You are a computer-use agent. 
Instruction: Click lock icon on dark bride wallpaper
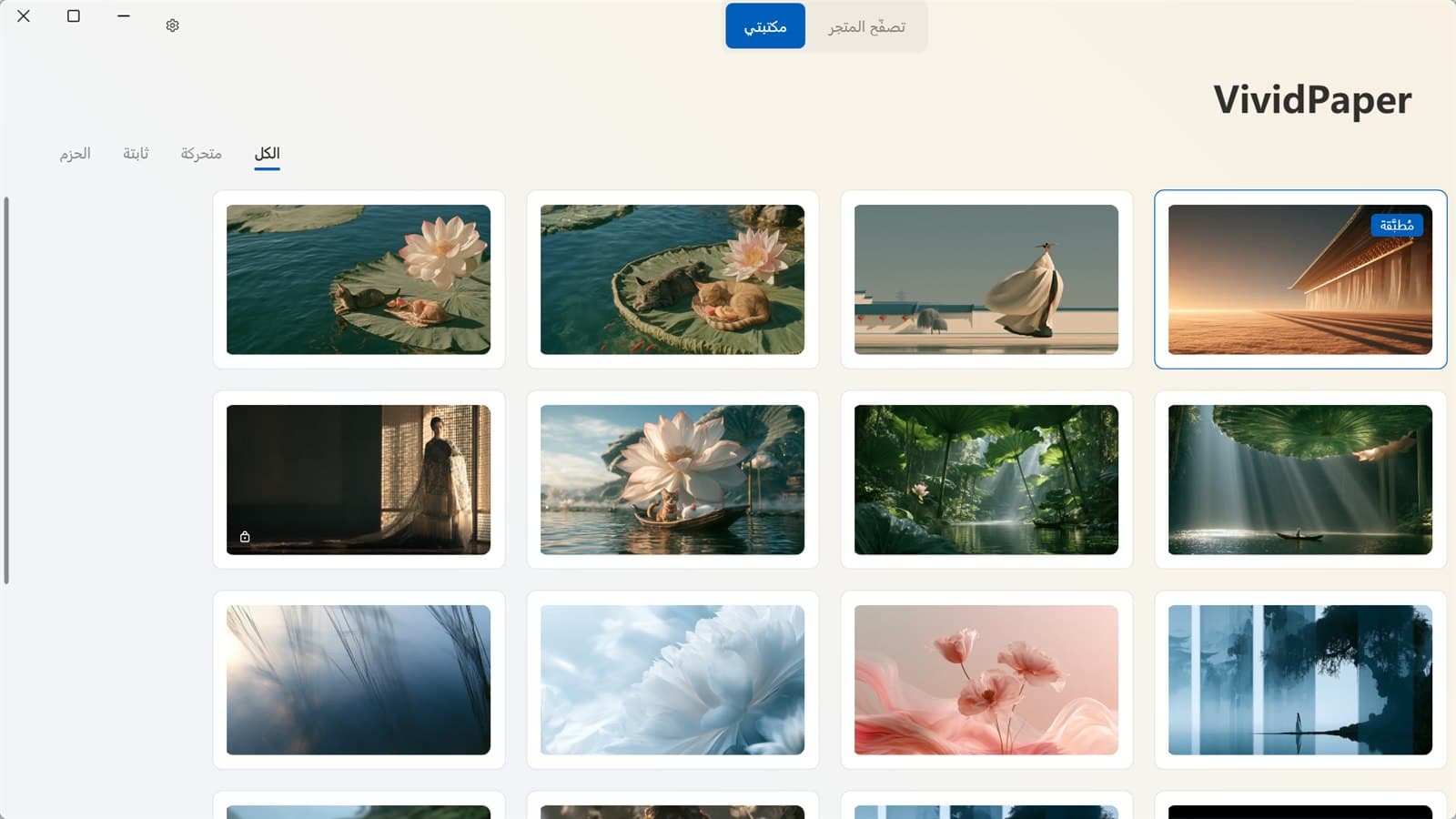coord(245,537)
